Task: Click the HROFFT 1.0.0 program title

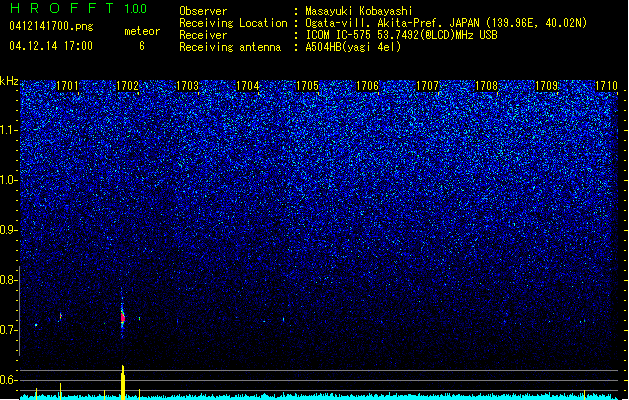Action: point(78,8)
